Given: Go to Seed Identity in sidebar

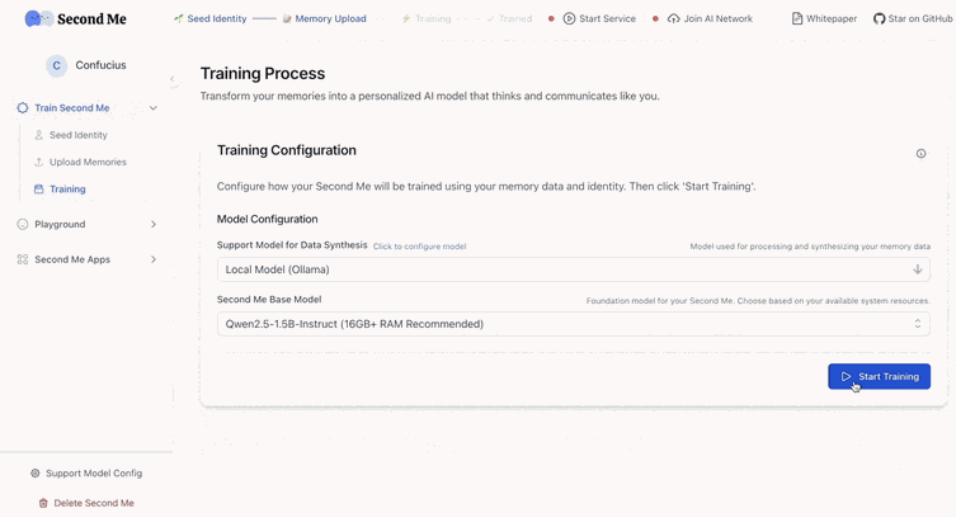Looking at the screenshot, I should click(78, 135).
